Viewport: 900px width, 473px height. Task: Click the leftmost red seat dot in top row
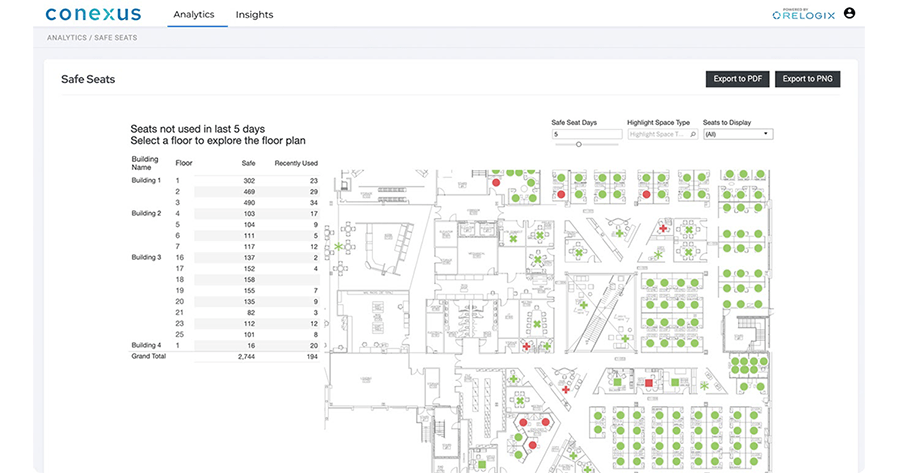click(495, 182)
